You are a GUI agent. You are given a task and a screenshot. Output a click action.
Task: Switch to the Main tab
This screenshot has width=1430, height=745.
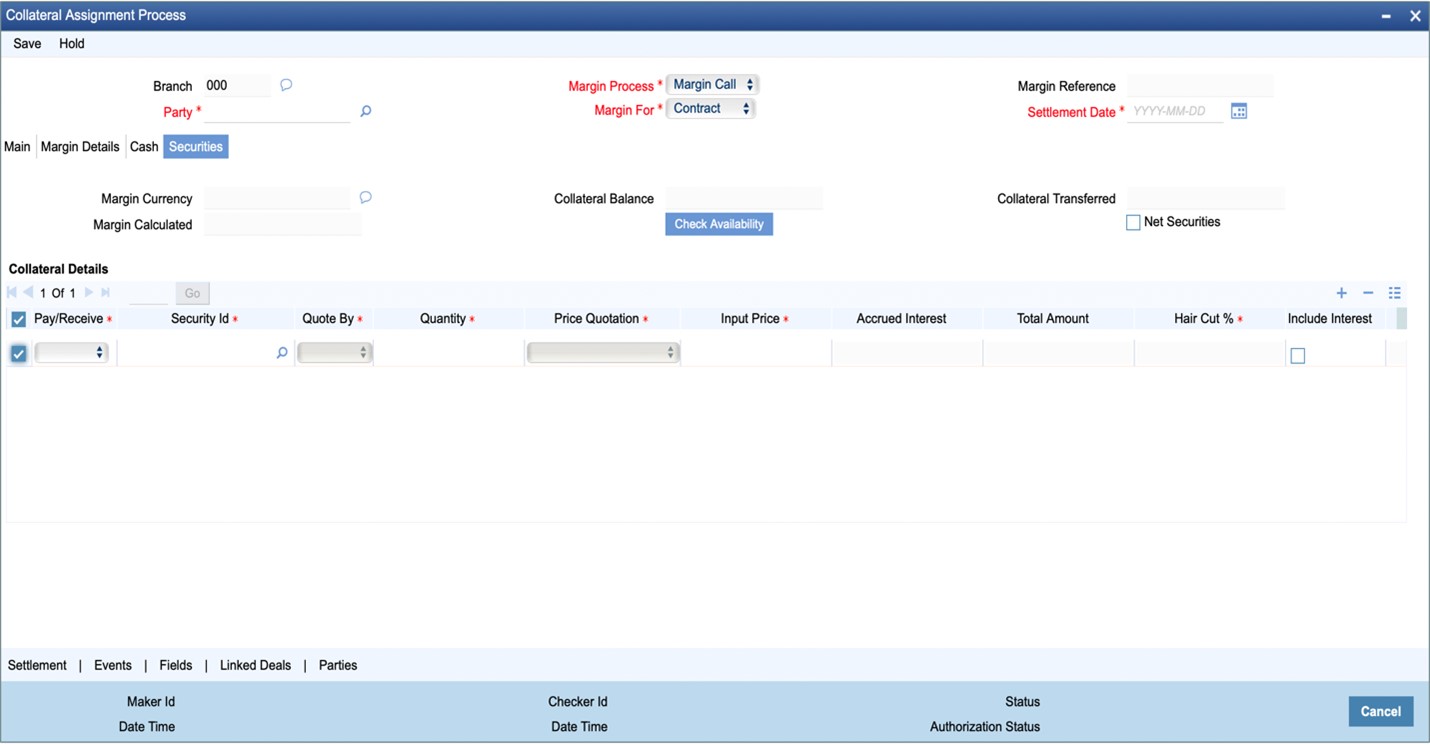17,147
